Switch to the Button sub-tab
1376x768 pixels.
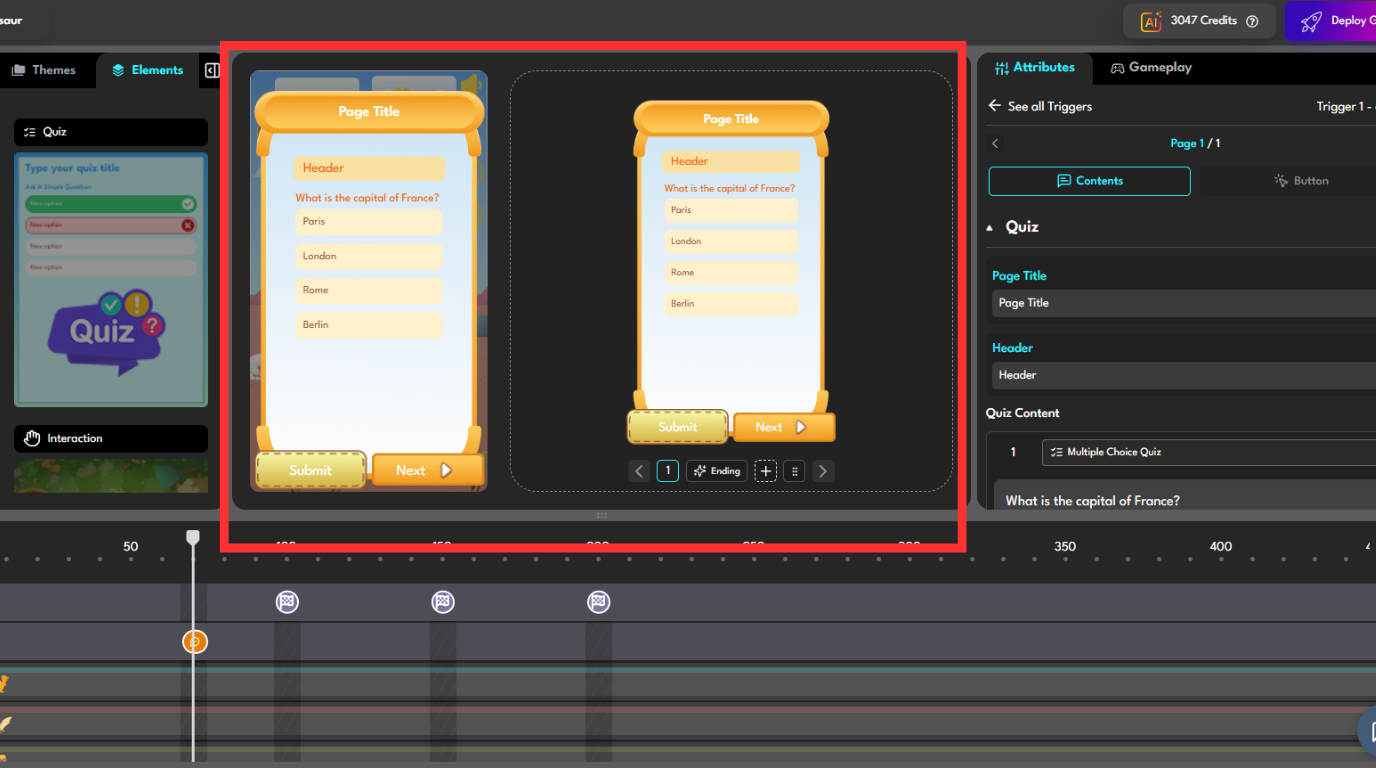point(1300,181)
